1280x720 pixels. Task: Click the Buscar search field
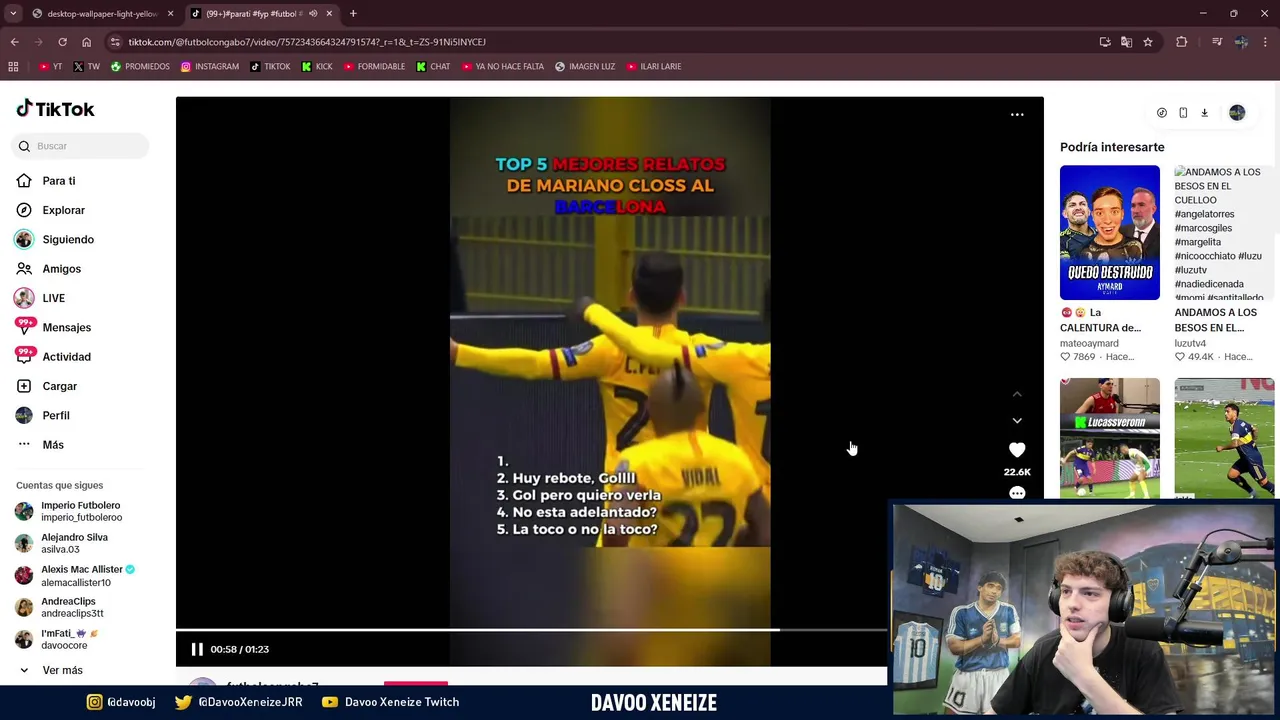[81, 146]
